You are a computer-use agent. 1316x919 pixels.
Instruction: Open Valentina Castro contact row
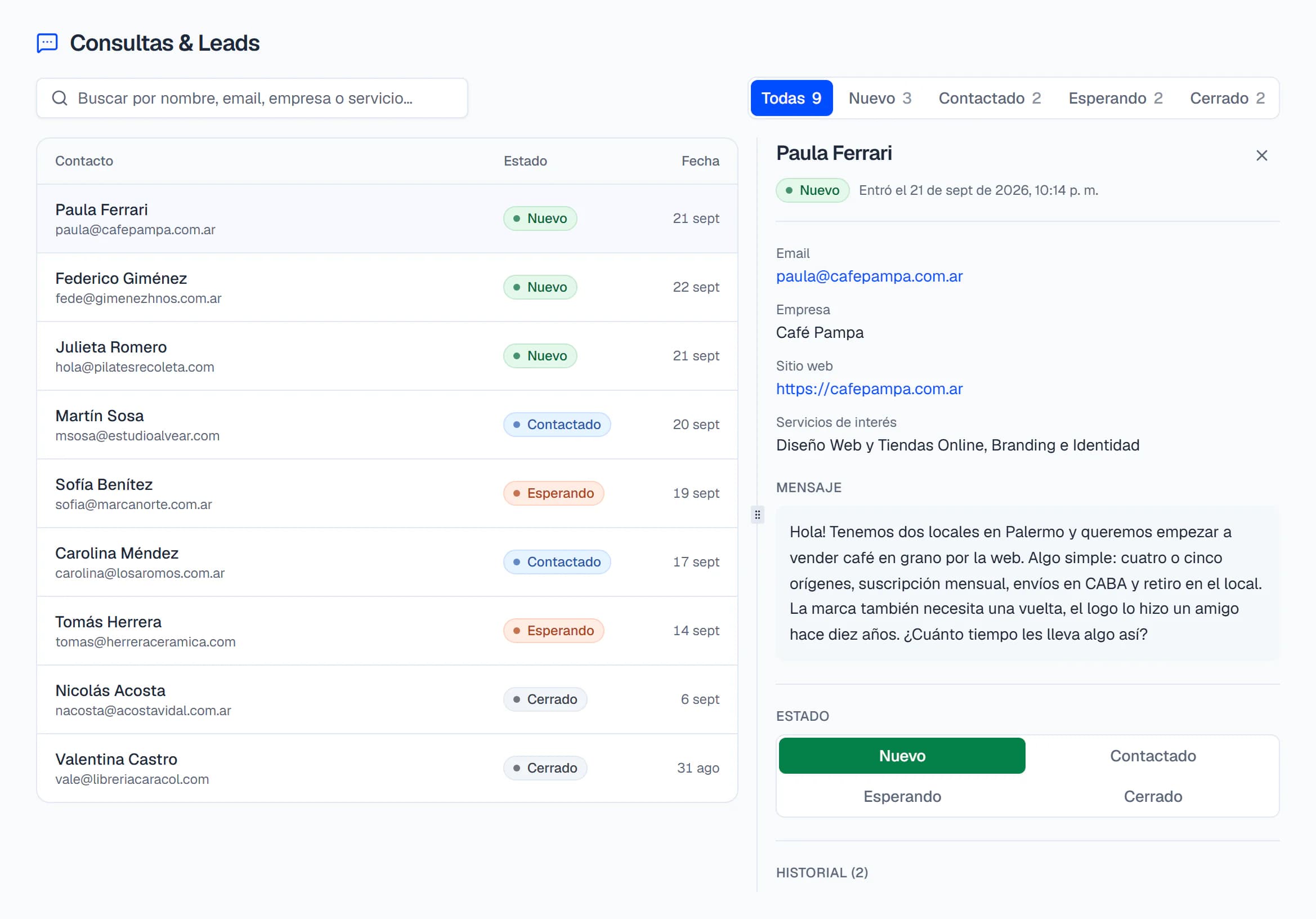pyautogui.click(x=387, y=768)
